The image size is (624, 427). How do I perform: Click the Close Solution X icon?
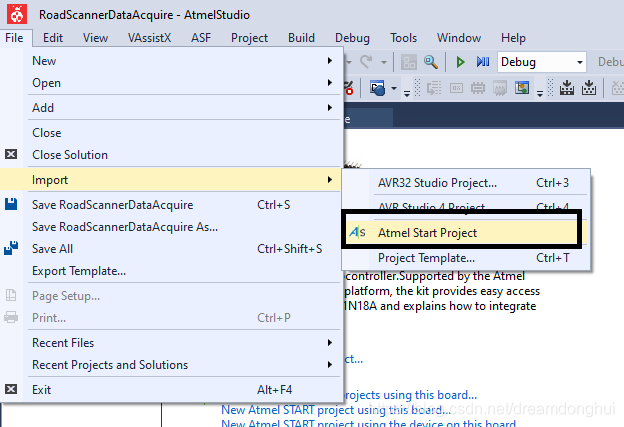[x=11, y=154]
